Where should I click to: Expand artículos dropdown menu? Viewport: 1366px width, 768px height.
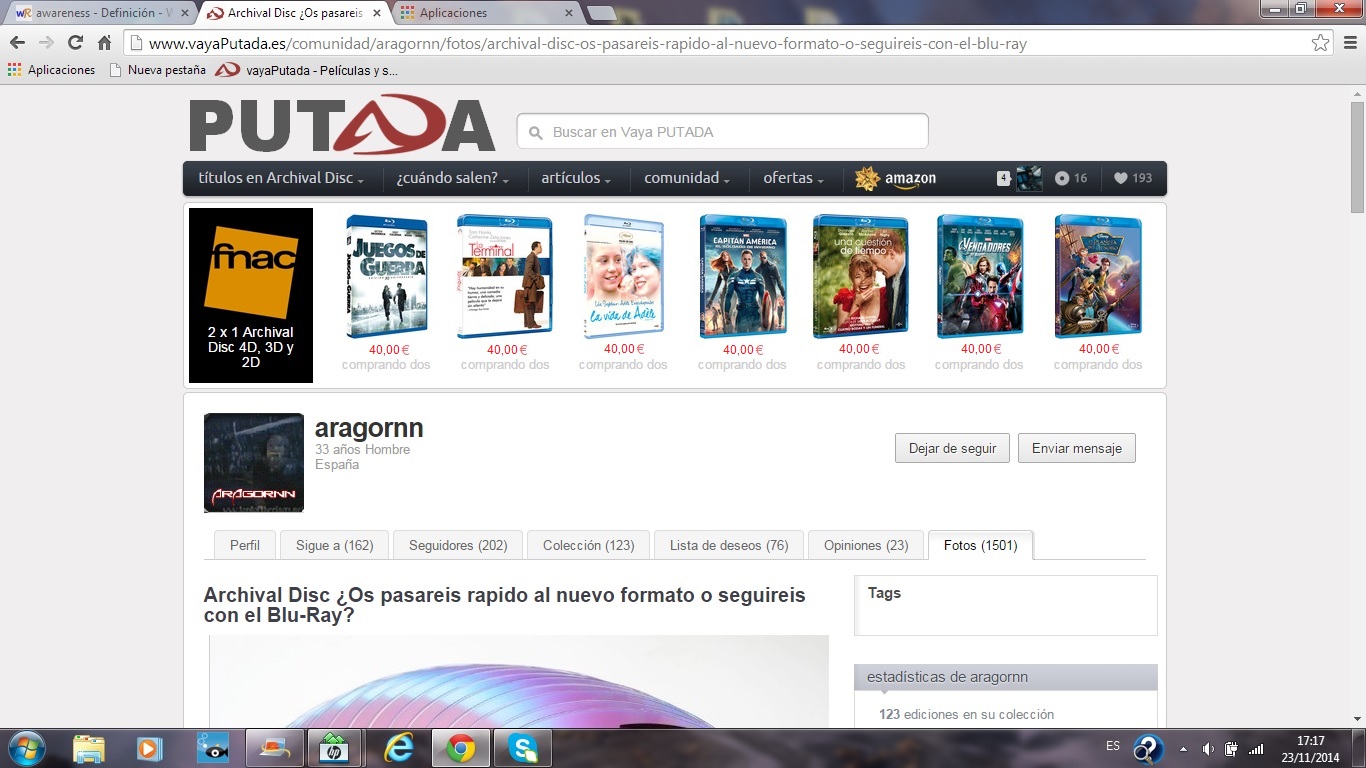click(x=577, y=178)
